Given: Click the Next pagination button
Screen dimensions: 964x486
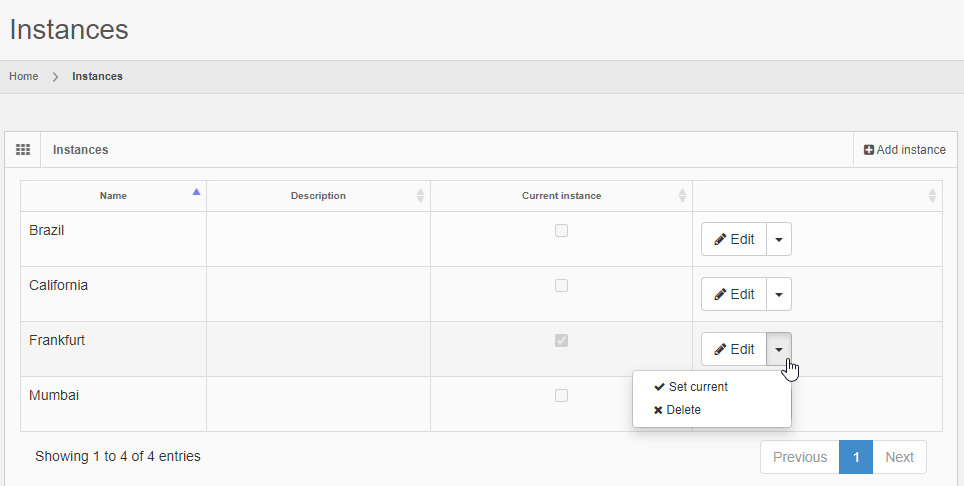Looking at the screenshot, I should pyautogui.click(x=899, y=457).
